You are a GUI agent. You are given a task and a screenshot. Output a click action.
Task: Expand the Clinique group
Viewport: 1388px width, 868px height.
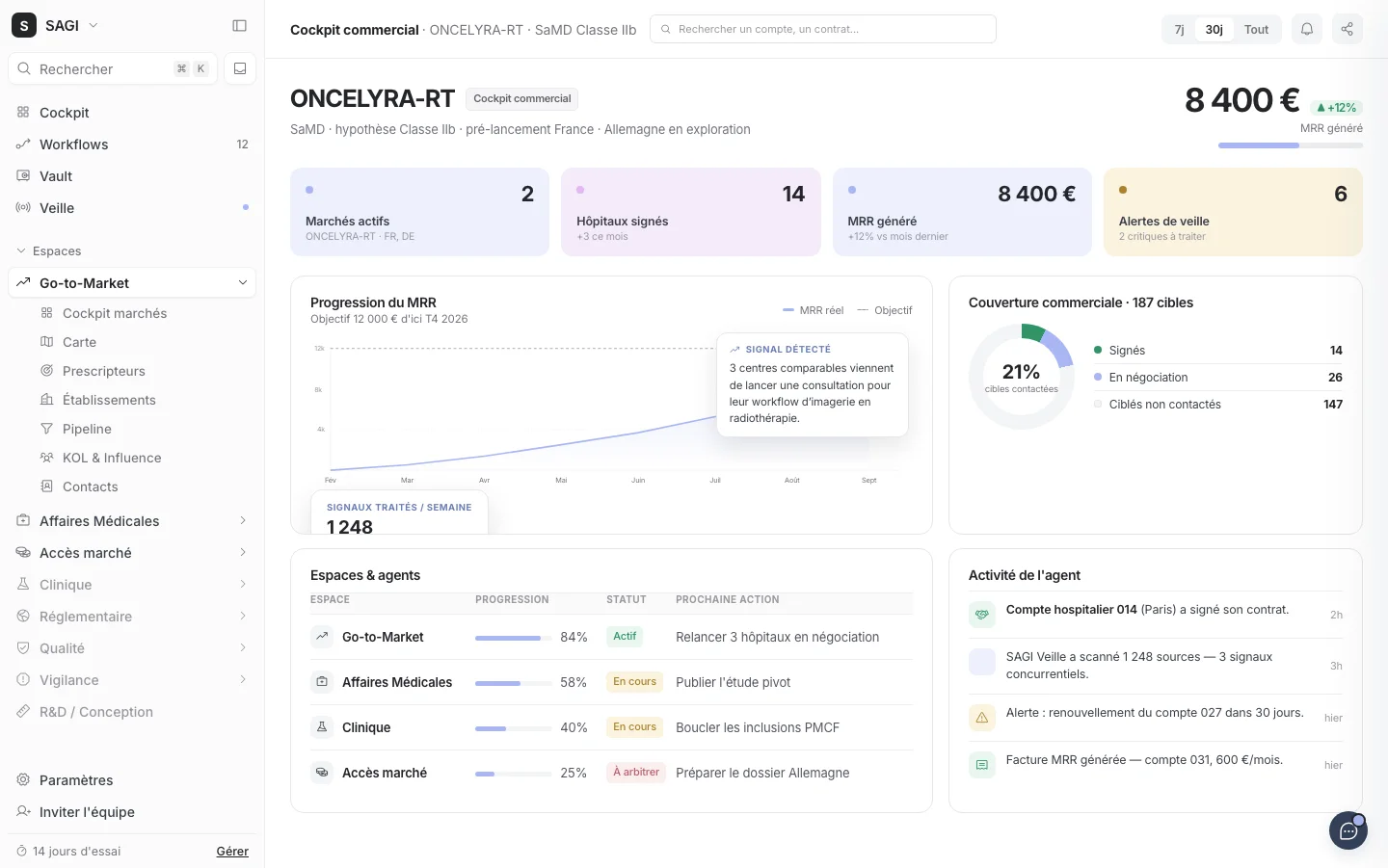(x=132, y=585)
